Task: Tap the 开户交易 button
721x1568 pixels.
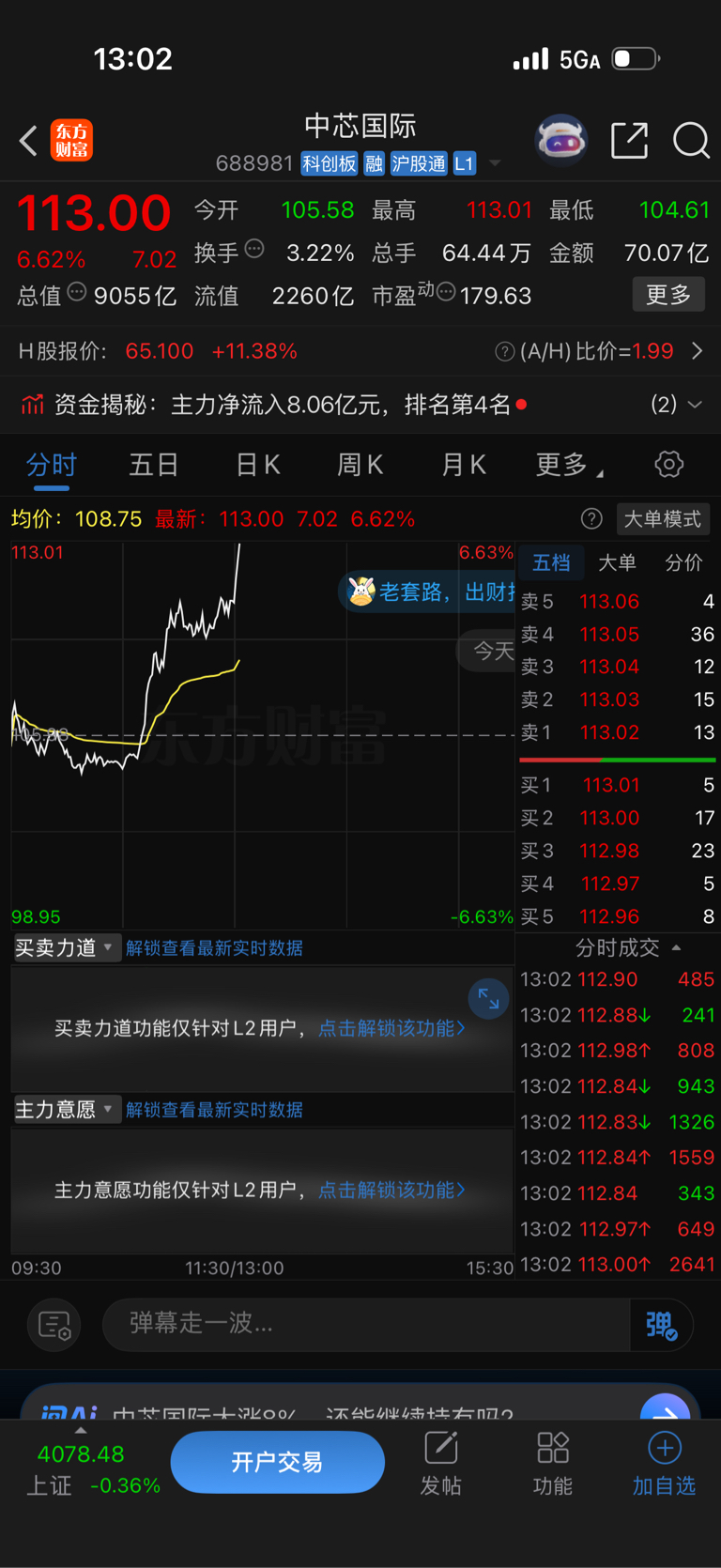Action: (x=277, y=1462)
